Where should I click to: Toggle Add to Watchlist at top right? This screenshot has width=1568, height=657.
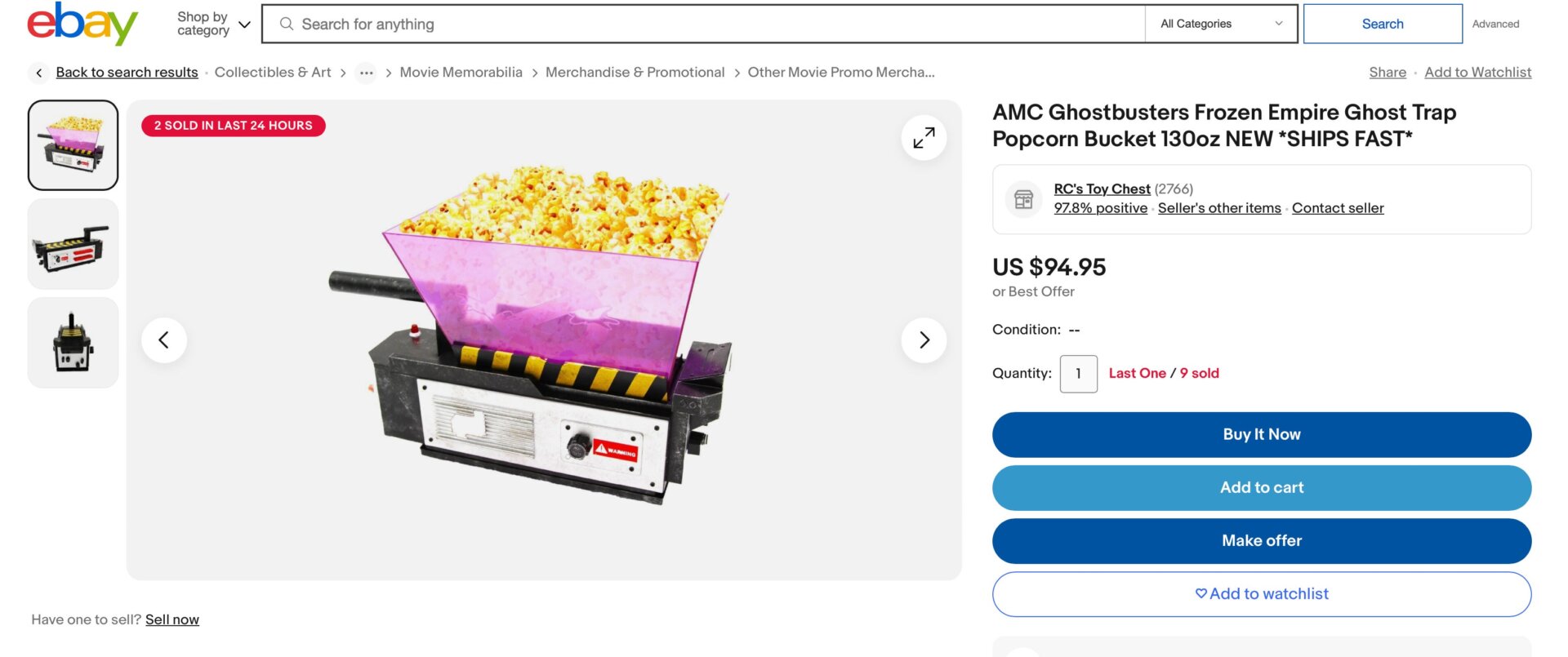click(x=1477, y=72)
